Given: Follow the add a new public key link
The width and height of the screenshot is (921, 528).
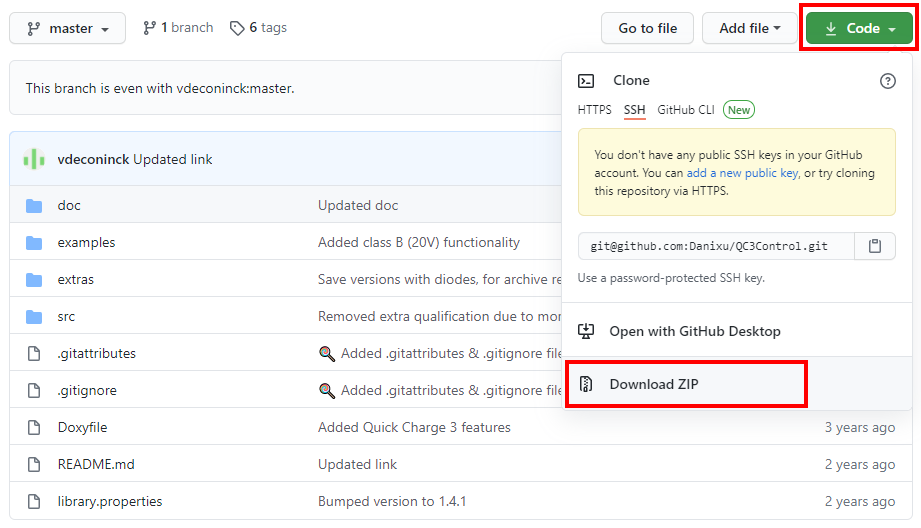Looking at the screenshot, I should (x=742, y=173).
